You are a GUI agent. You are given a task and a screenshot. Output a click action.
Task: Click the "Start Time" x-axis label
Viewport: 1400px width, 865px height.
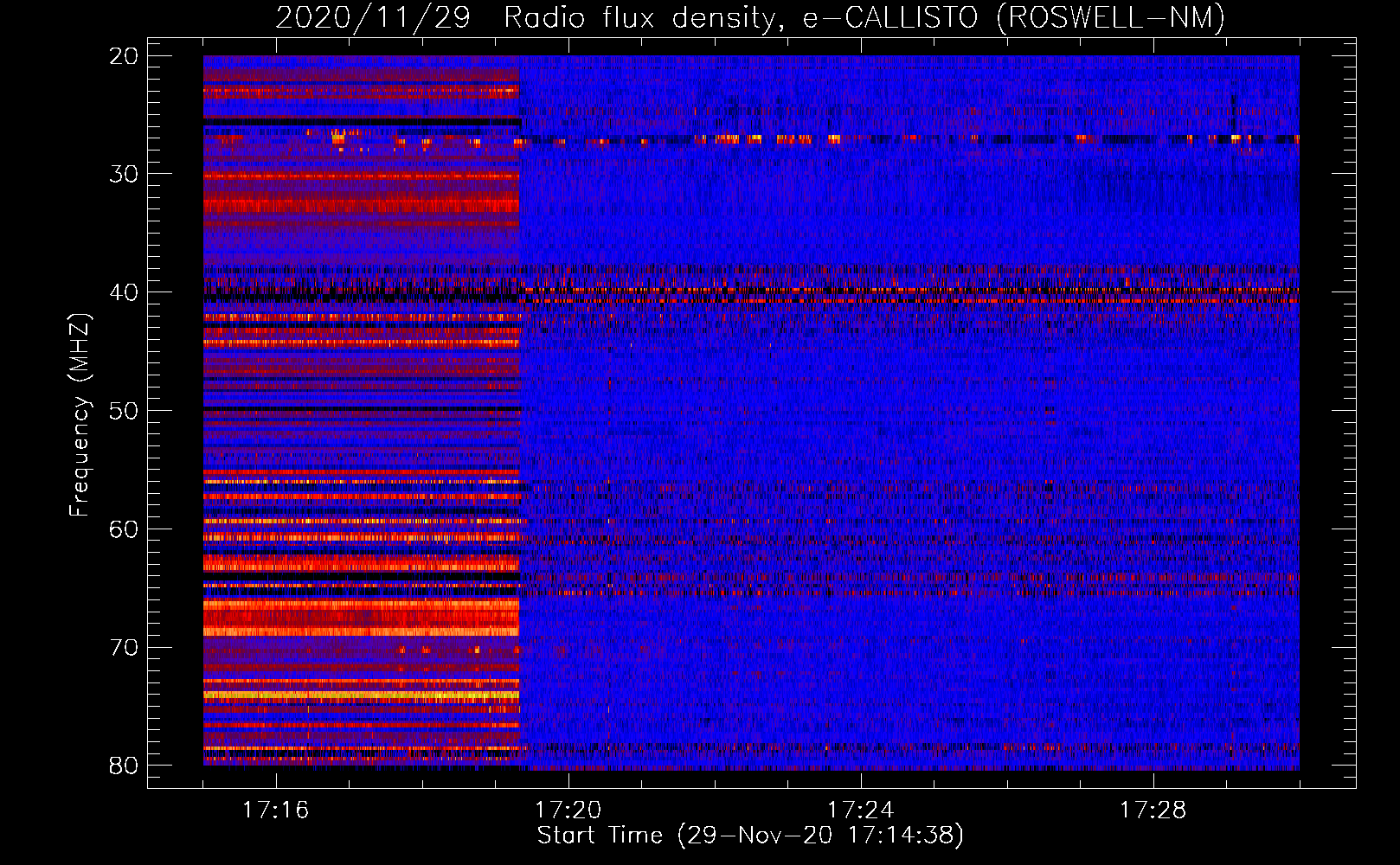[x=749, y=836]
